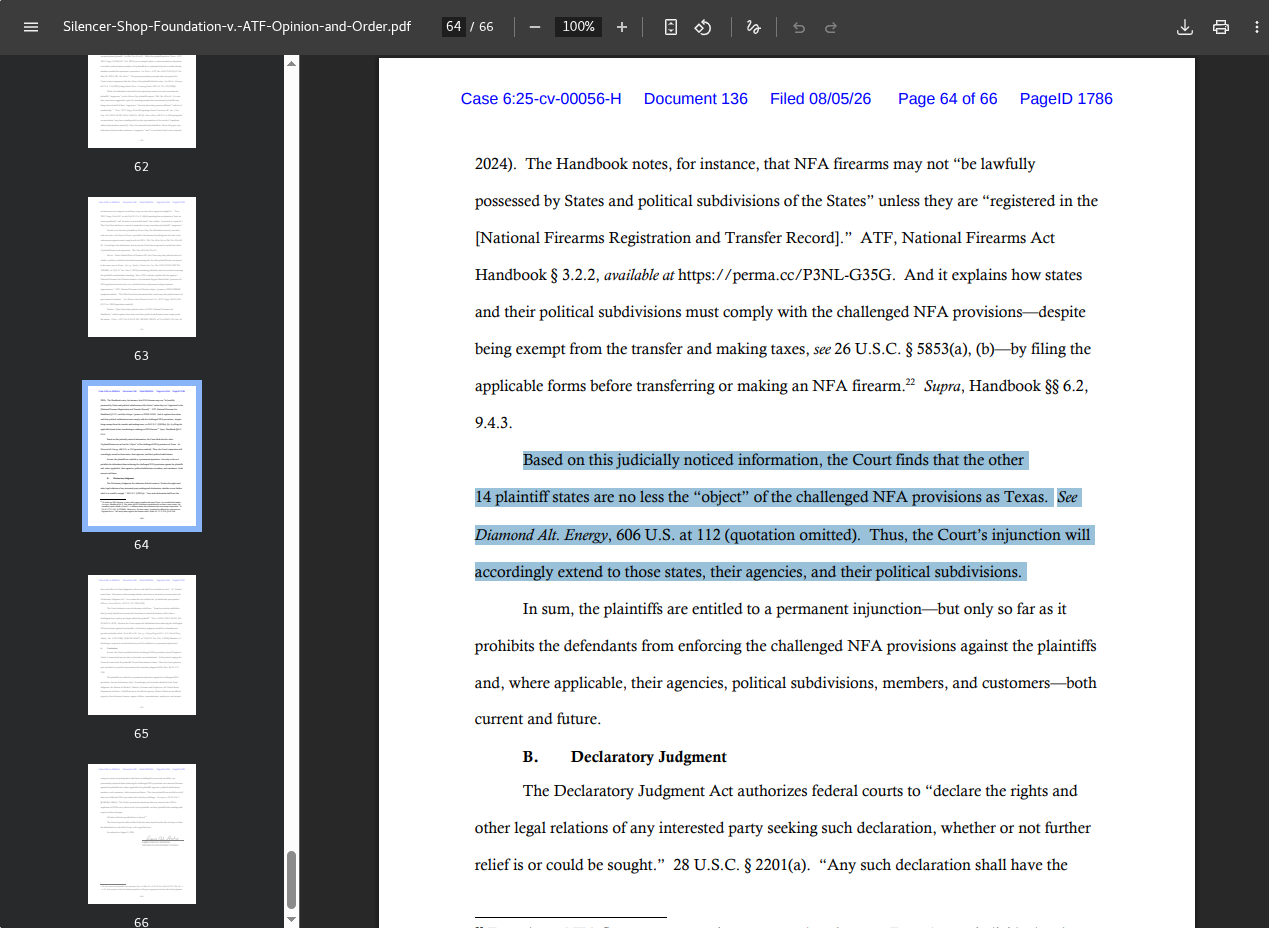This screenshot has width=1269, height=928.
Task: Print the document
Action: [1221, 27]
